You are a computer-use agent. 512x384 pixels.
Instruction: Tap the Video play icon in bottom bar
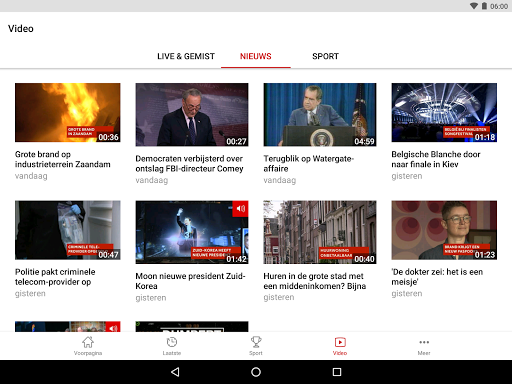click(x=340, y=342)
